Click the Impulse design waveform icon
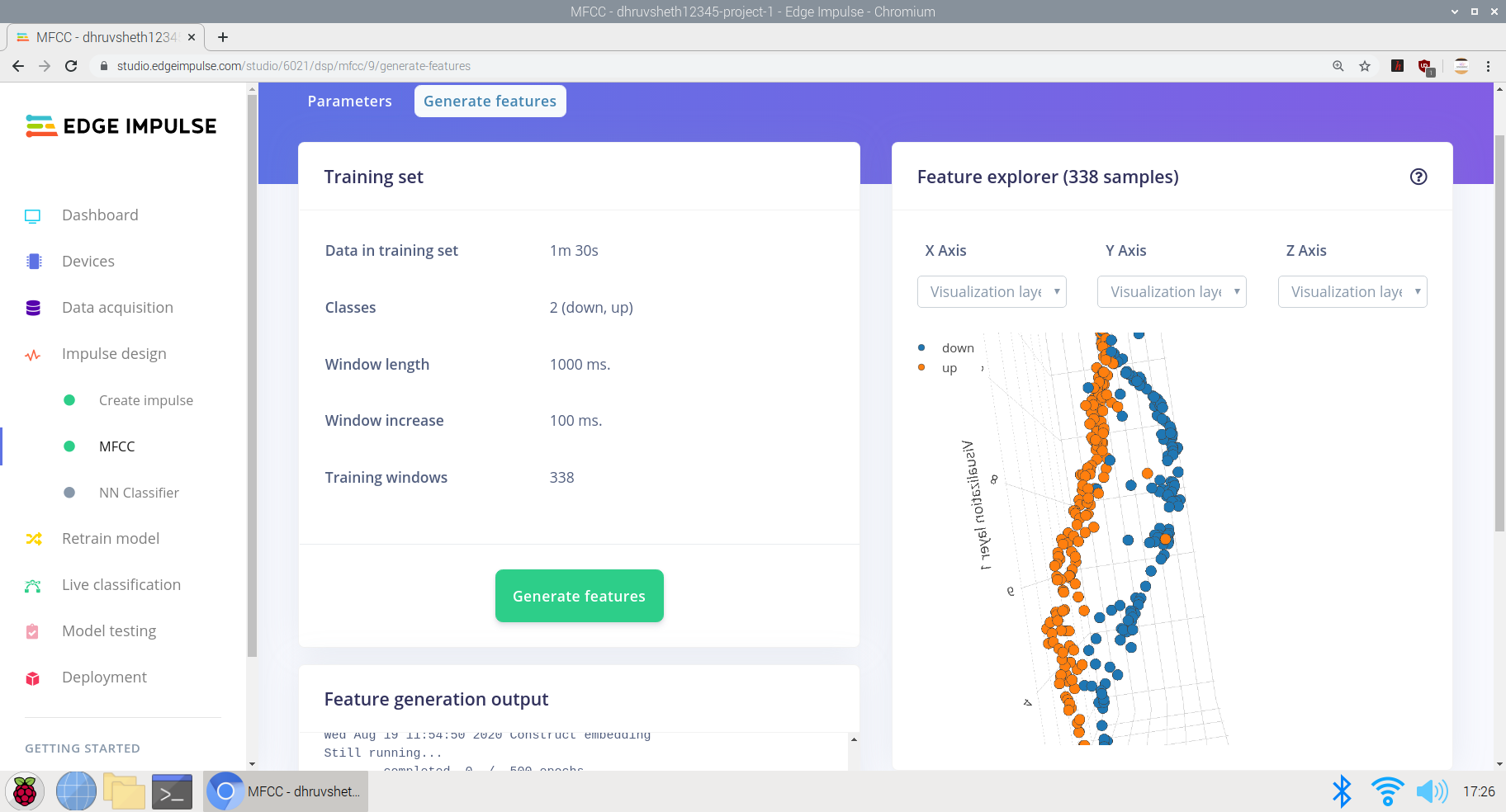Viewport: 1506px width, 812px height. pyautogui.click(x=33, y=354)
